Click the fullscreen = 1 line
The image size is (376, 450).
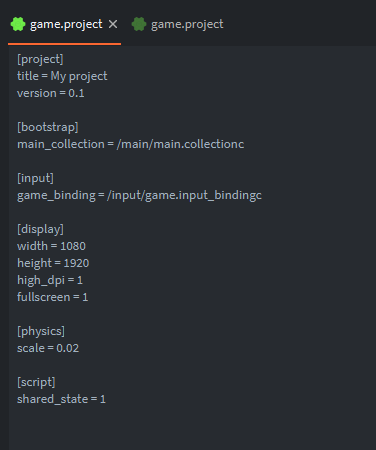(52, 297)
